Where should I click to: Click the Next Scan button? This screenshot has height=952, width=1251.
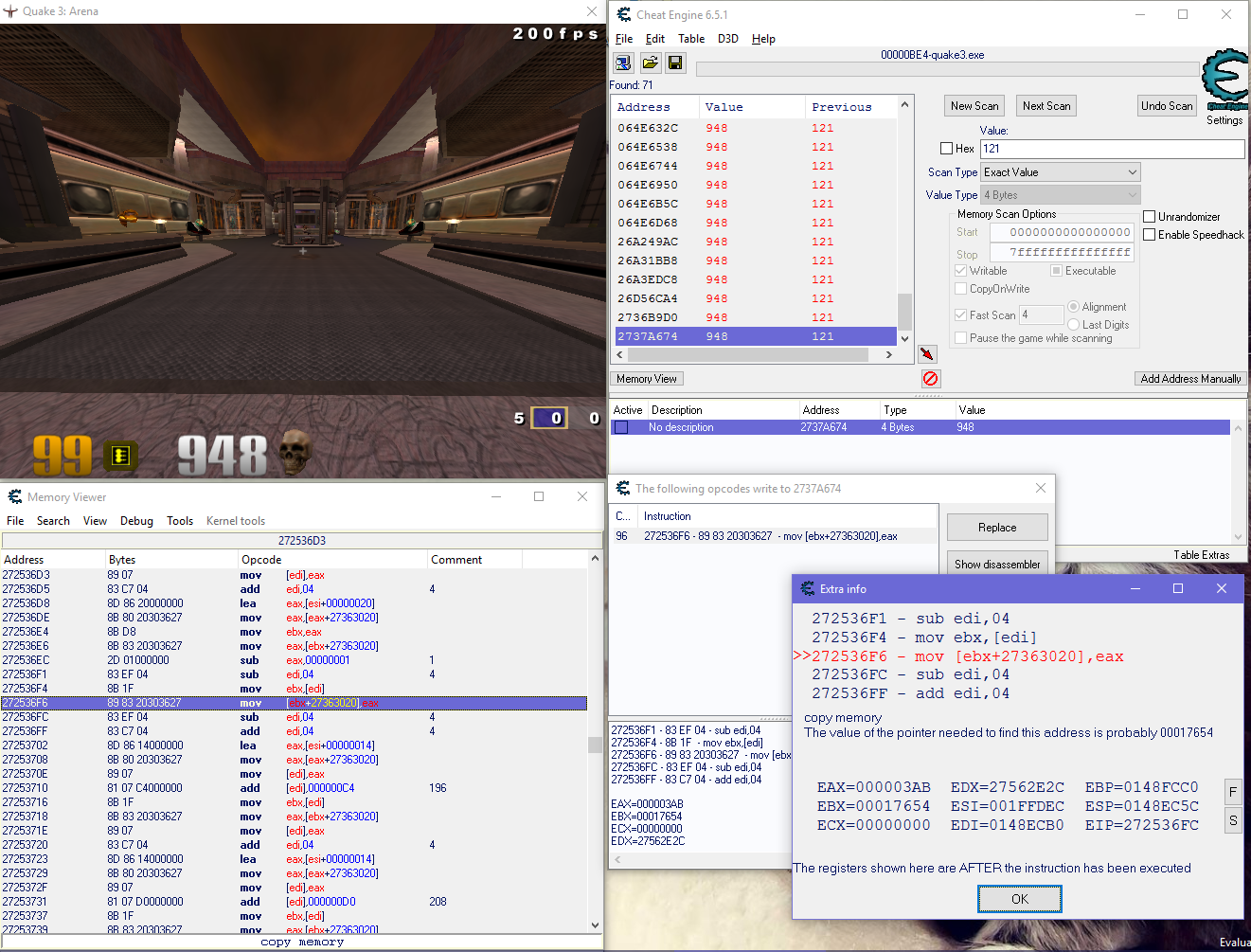coord(1046,106)
